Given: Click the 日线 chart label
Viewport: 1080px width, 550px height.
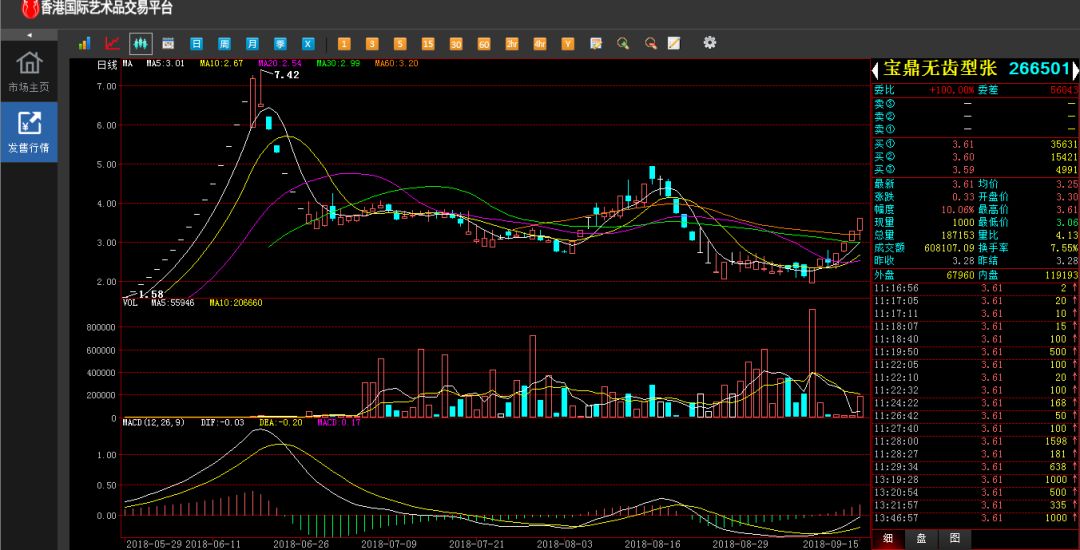Looking at the screenshot, I should point(107,65).
